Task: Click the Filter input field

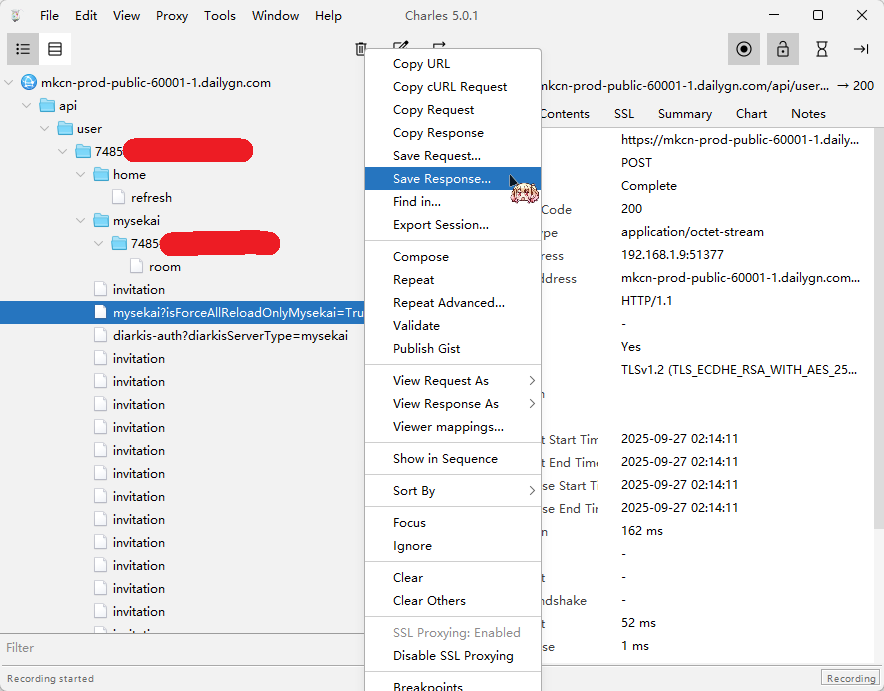Action: (180, 648)
